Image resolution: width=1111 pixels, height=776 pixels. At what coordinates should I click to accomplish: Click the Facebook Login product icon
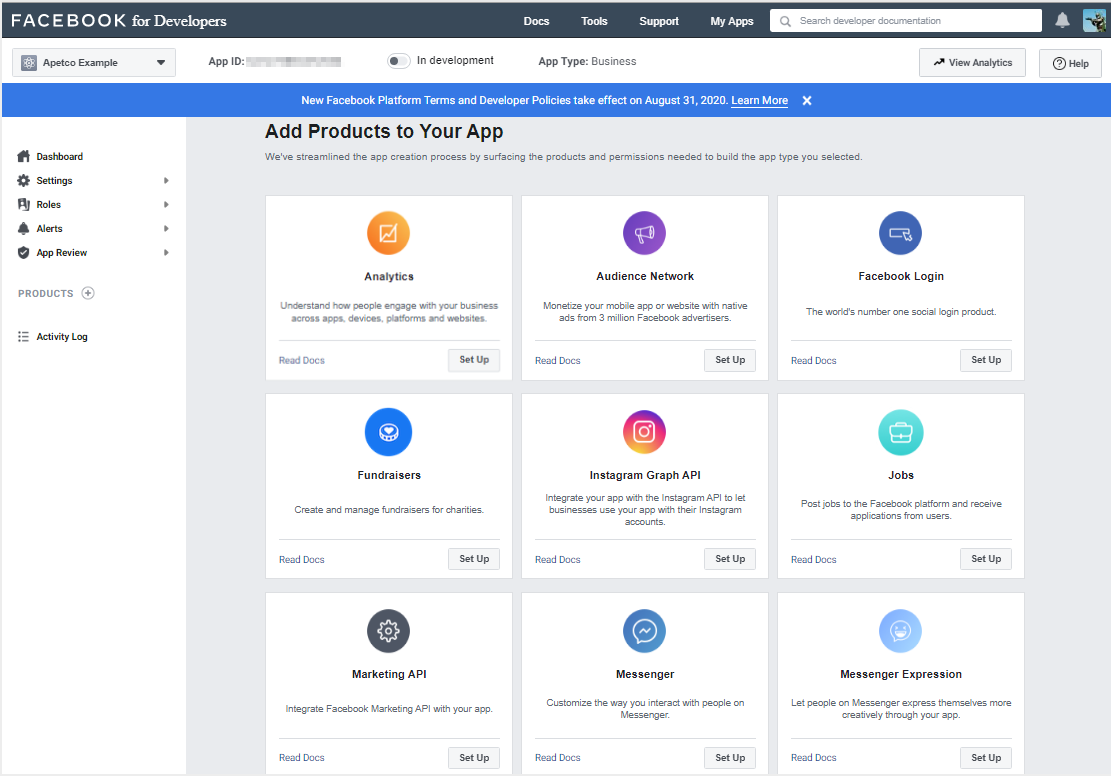(900, 233)
